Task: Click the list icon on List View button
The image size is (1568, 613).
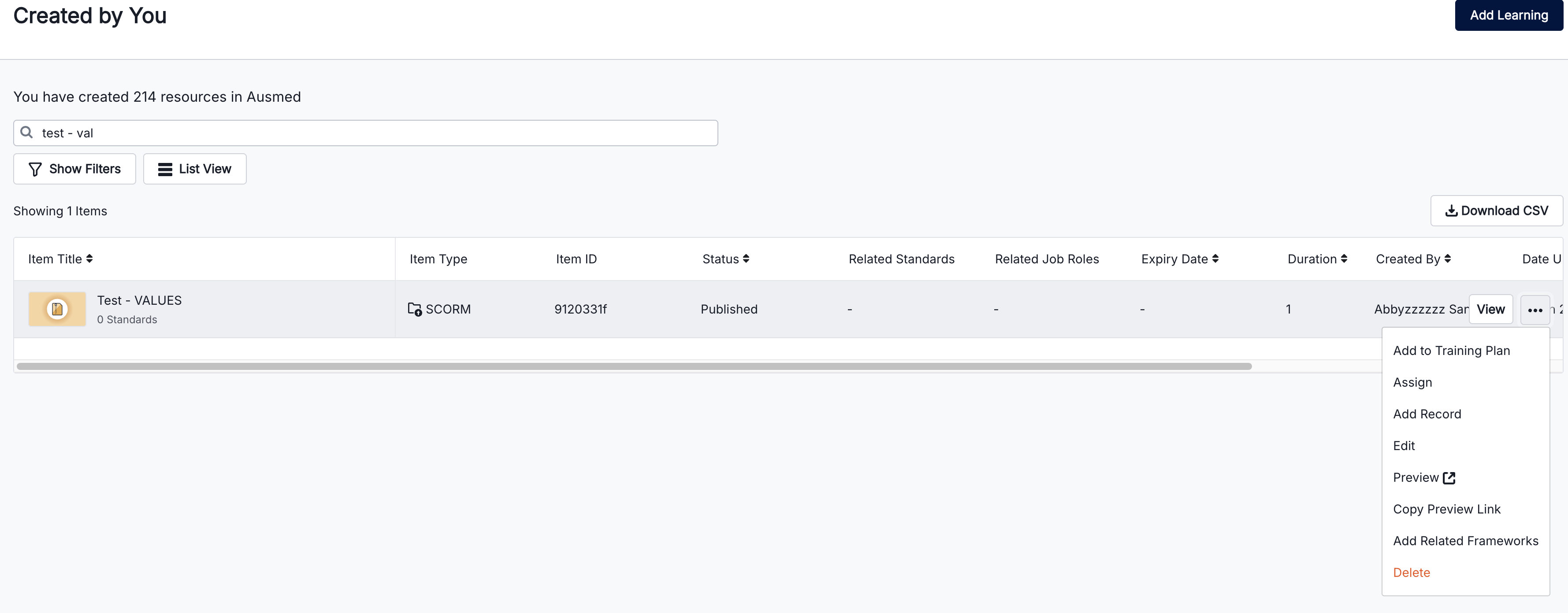Action: point(164,169)
